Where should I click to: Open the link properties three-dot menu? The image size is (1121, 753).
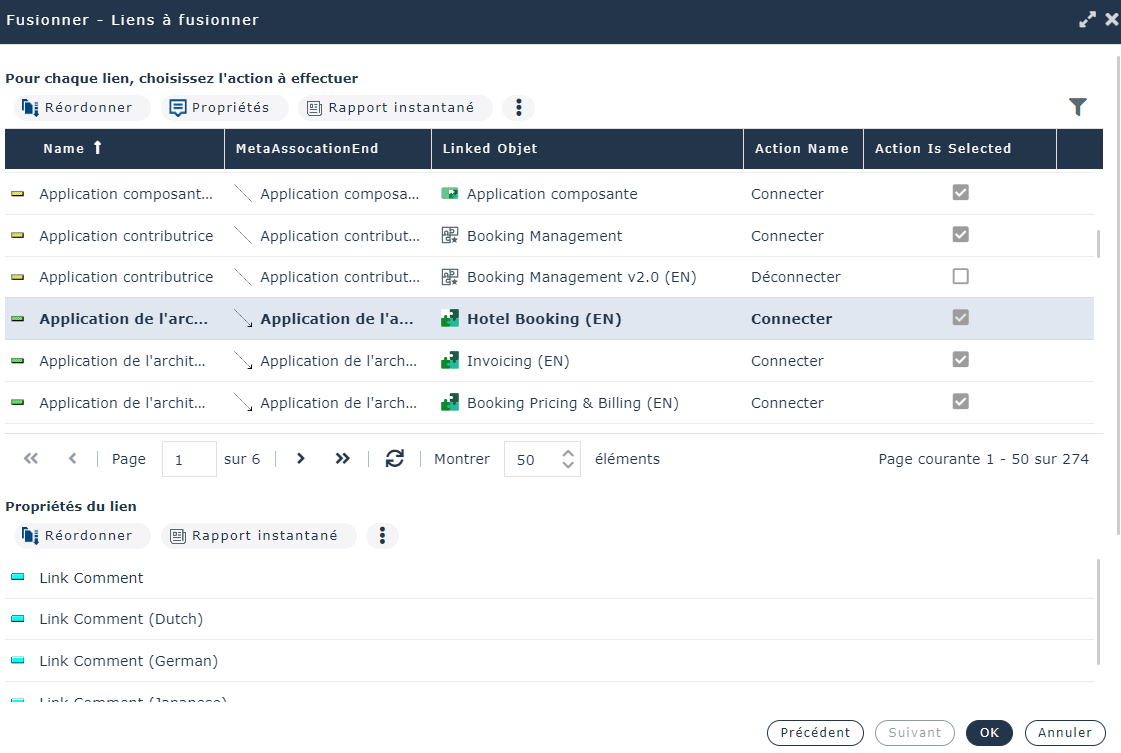(x=382, y=536)
